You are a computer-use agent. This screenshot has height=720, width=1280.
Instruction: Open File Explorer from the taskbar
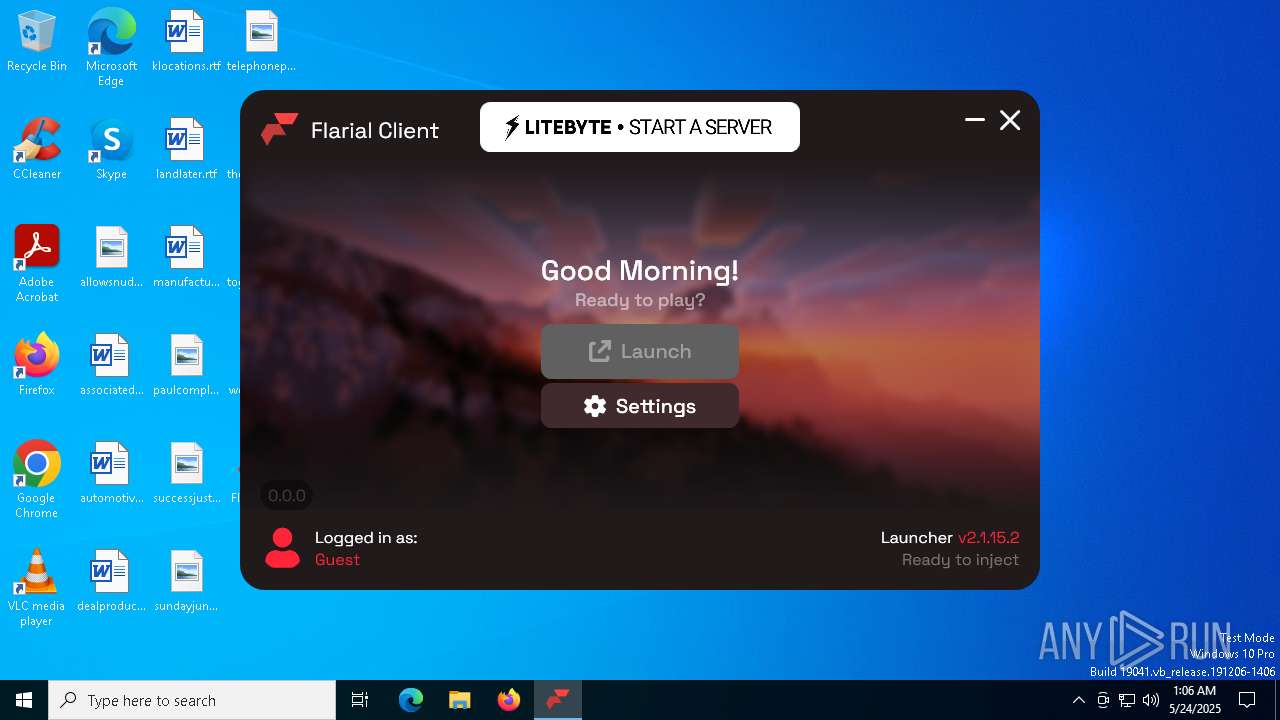pyautogui.click(x=459, y=700)
